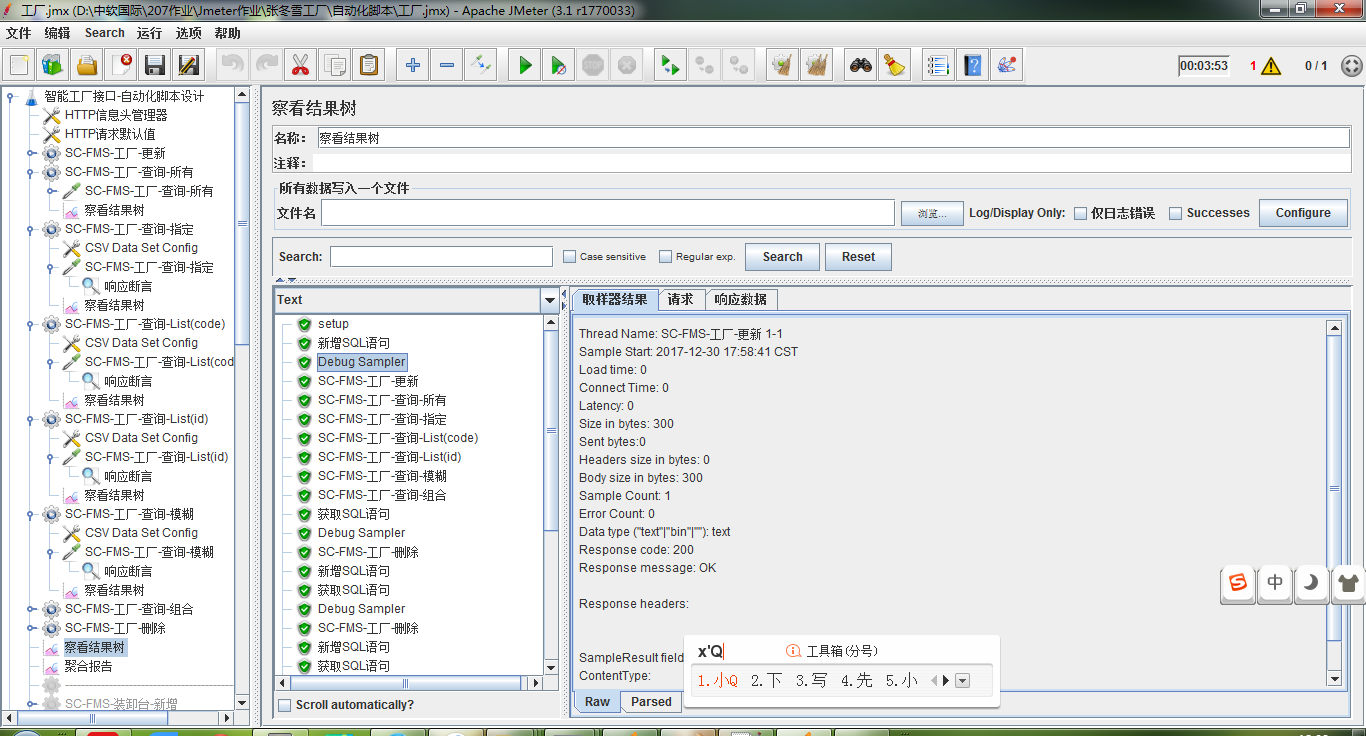Click the New test plan icon
Viewport: 1366px width, 736px height.
(19, 66)
